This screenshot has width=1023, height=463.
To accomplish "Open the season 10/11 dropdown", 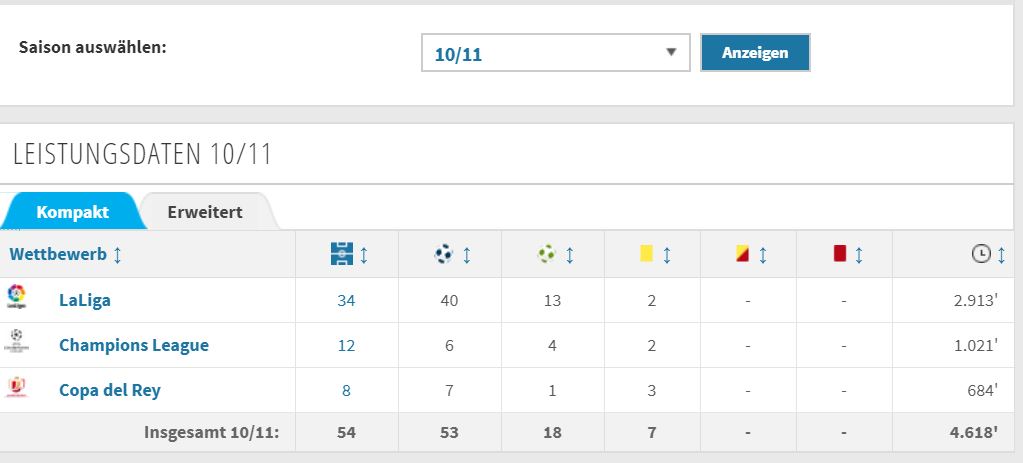I will [x=556, y=53].
